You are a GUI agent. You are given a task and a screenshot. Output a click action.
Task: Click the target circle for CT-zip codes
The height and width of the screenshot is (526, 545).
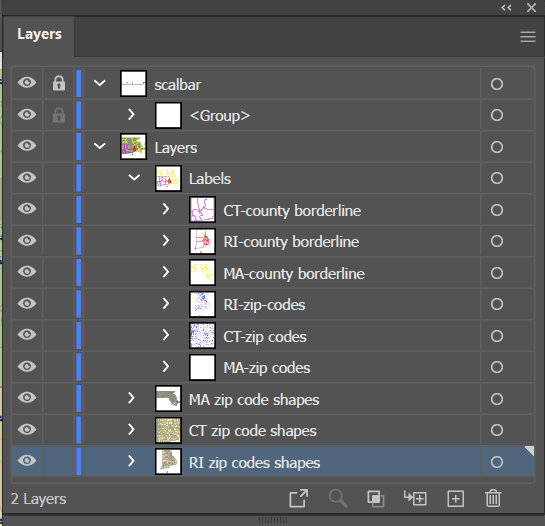tap(497, 336)
